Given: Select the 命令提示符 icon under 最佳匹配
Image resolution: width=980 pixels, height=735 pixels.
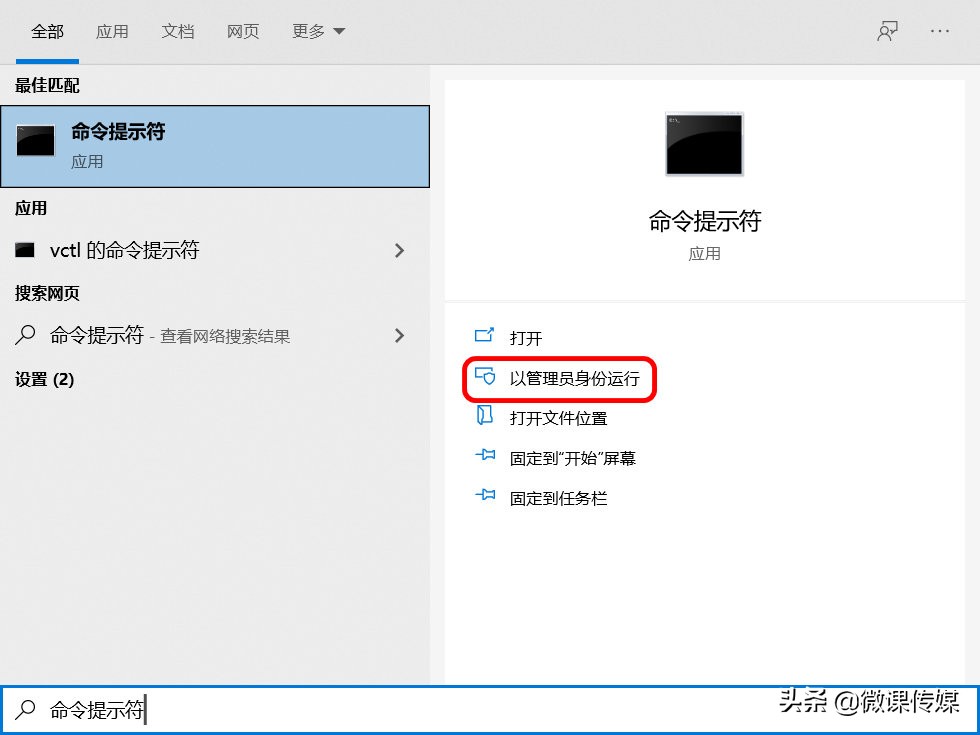Looking at the screenshot, I should pyautogui.click(x=35, y=140).
